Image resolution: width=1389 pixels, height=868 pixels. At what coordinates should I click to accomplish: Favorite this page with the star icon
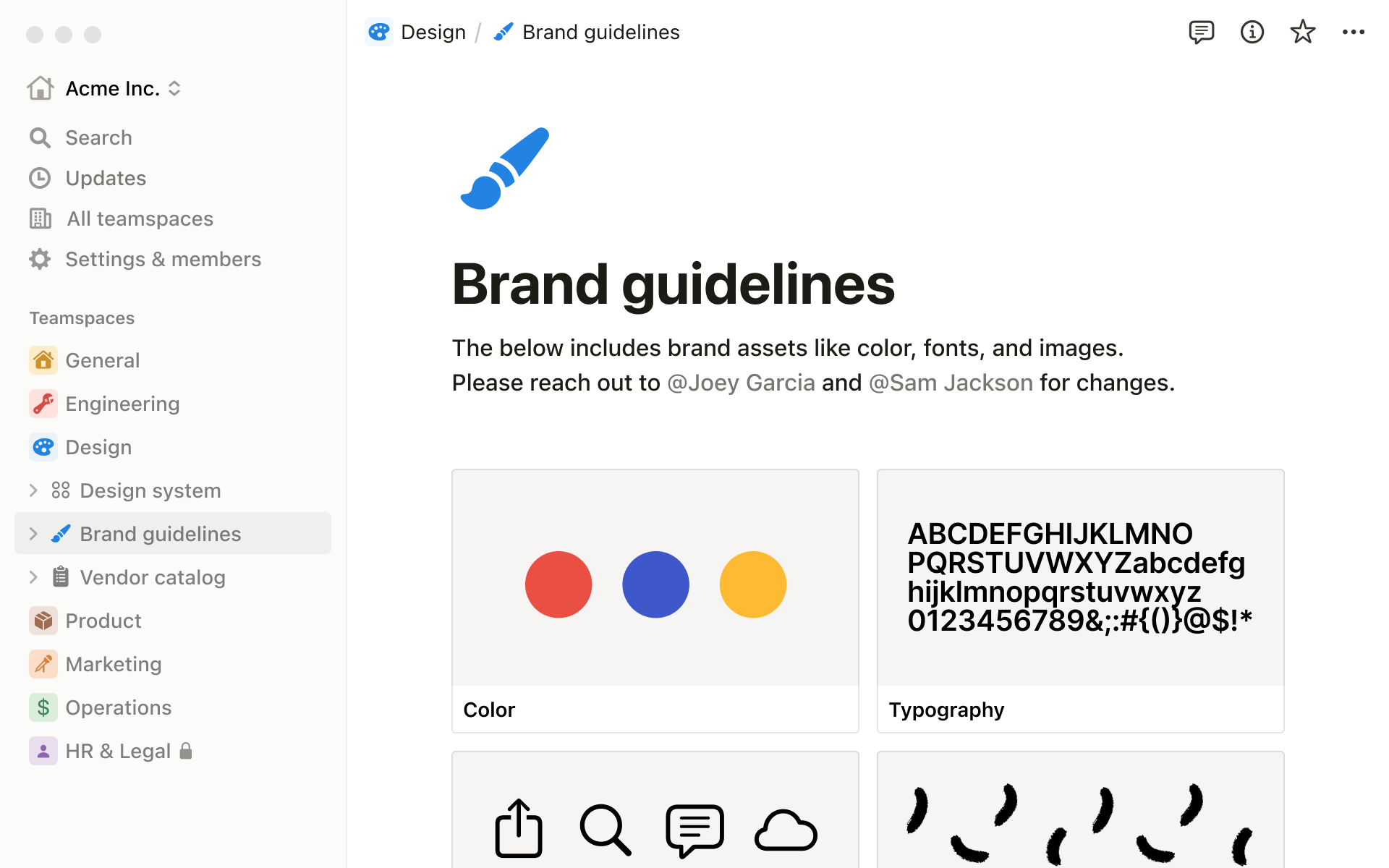point(1302,33)
